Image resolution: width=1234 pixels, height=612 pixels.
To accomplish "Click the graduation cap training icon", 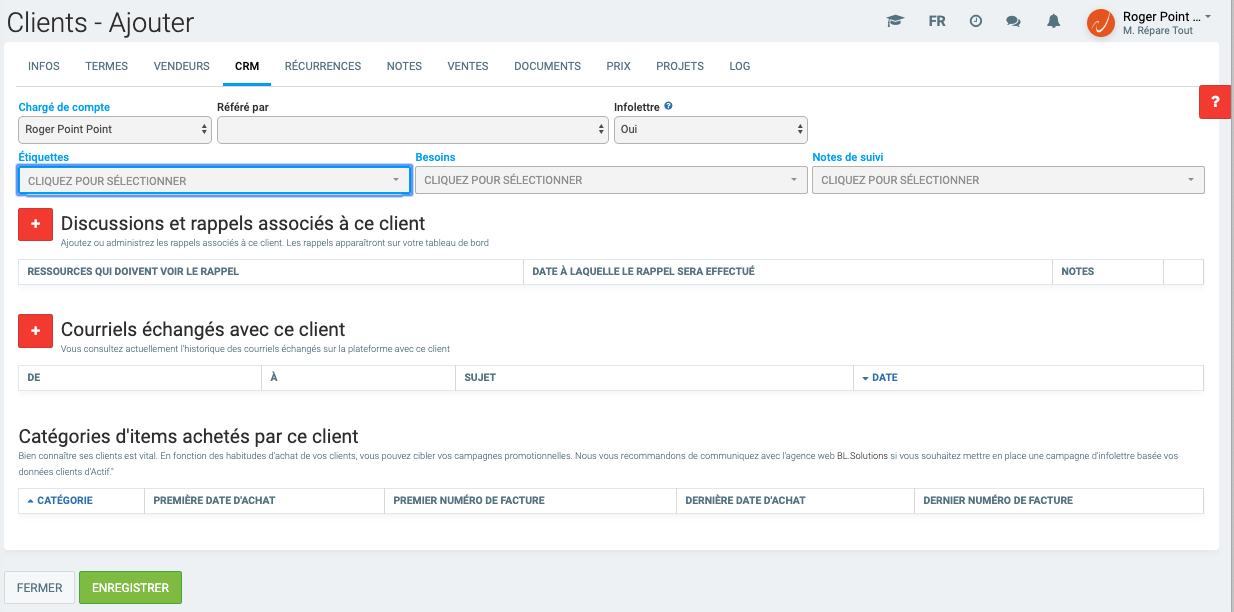I will (895, 21).
